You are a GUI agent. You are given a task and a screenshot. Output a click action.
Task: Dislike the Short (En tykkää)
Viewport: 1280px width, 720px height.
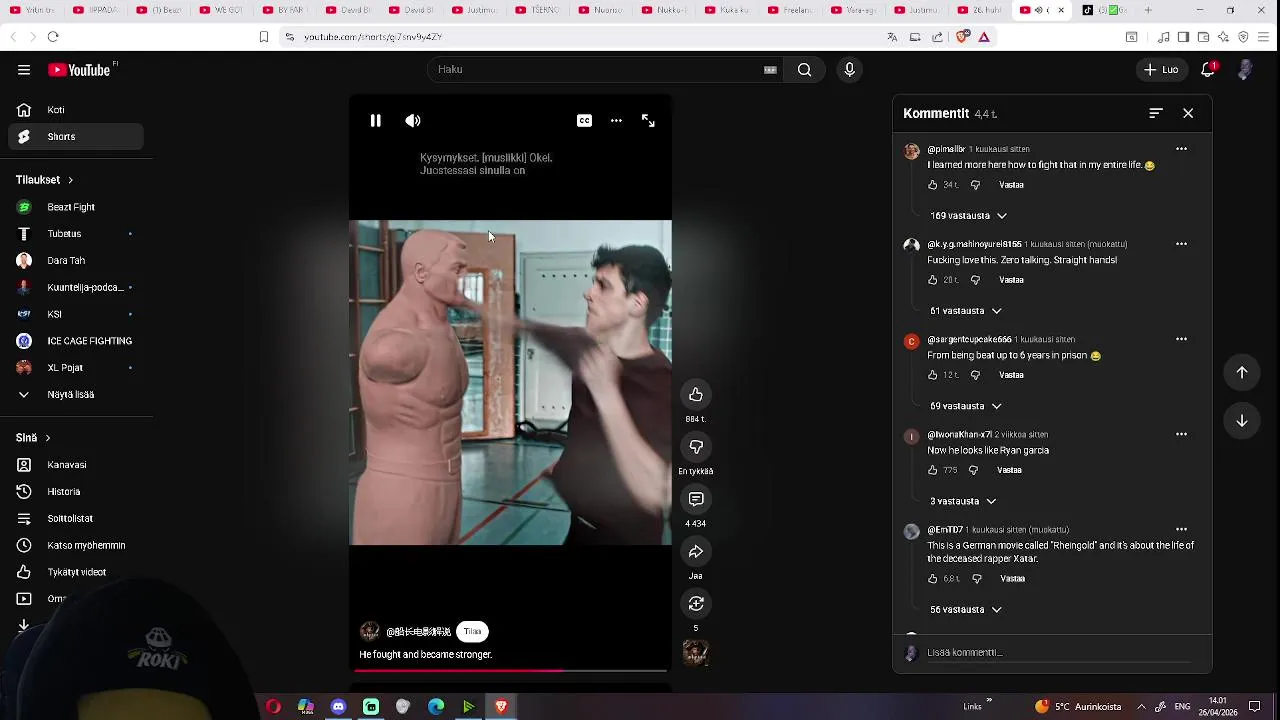click(x=696, y=446)
